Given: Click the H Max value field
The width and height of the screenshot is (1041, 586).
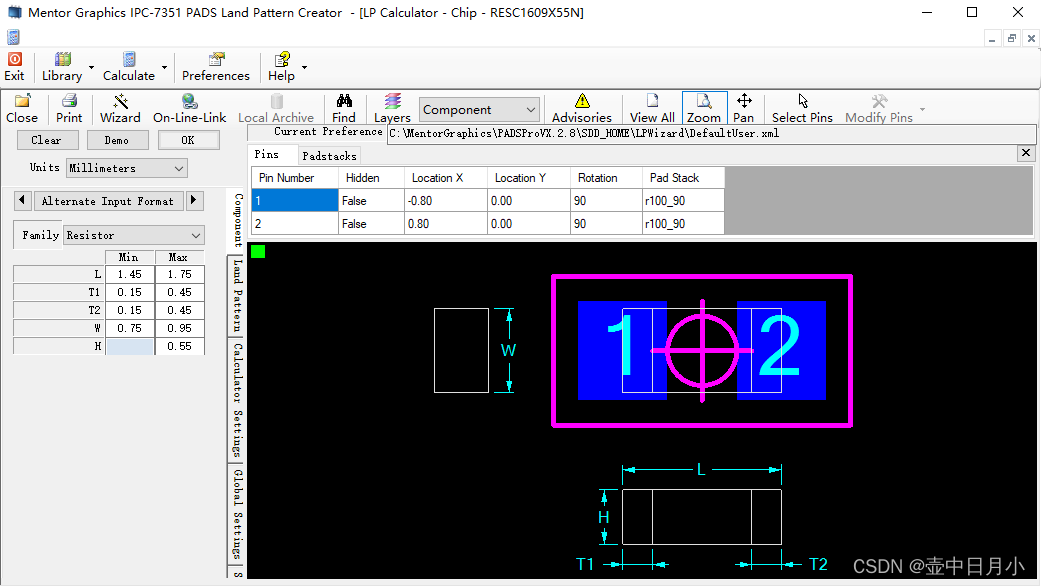Looking at the screenshot, I should (x=179, y=346).
